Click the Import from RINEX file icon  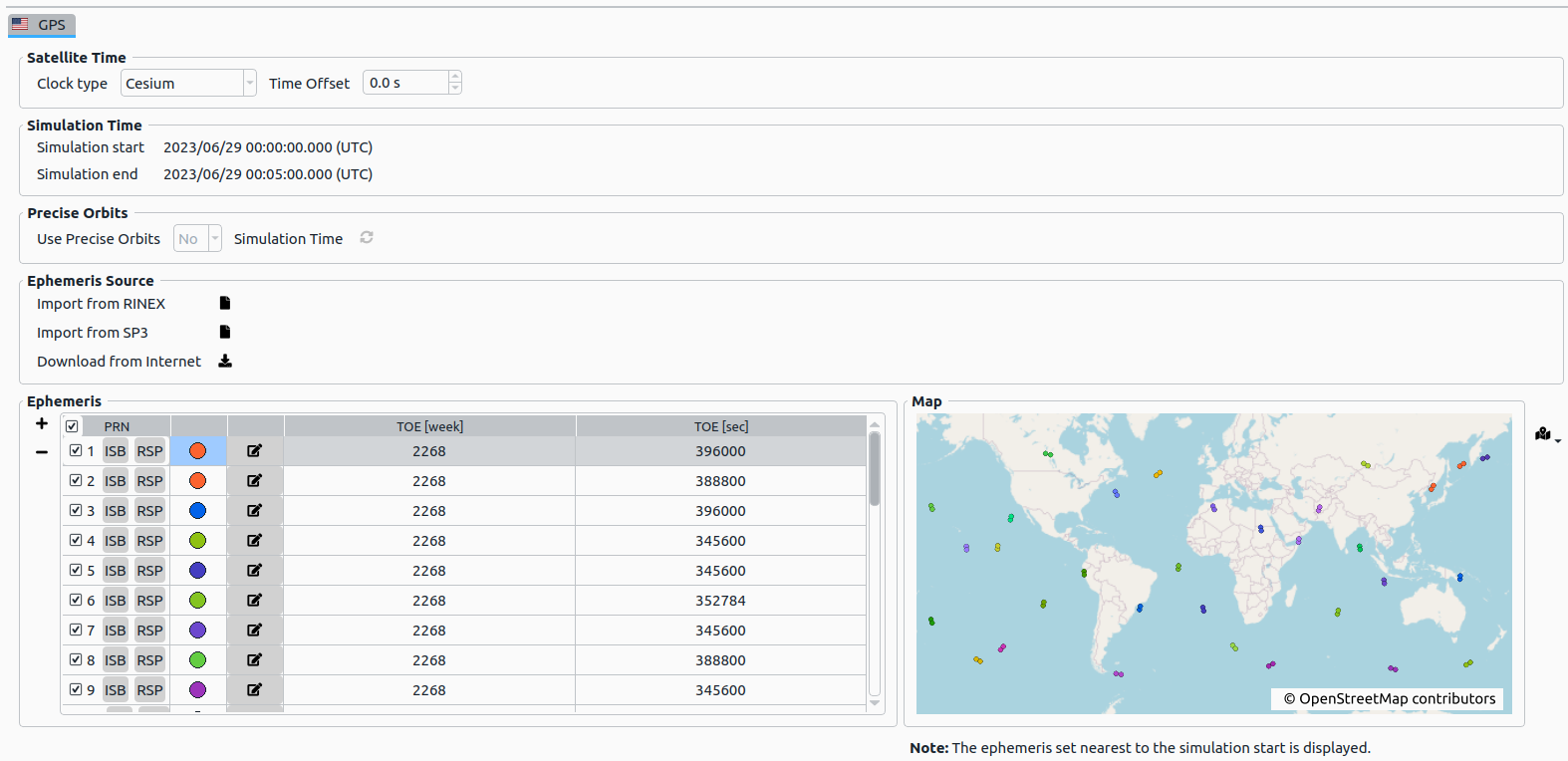225,303
